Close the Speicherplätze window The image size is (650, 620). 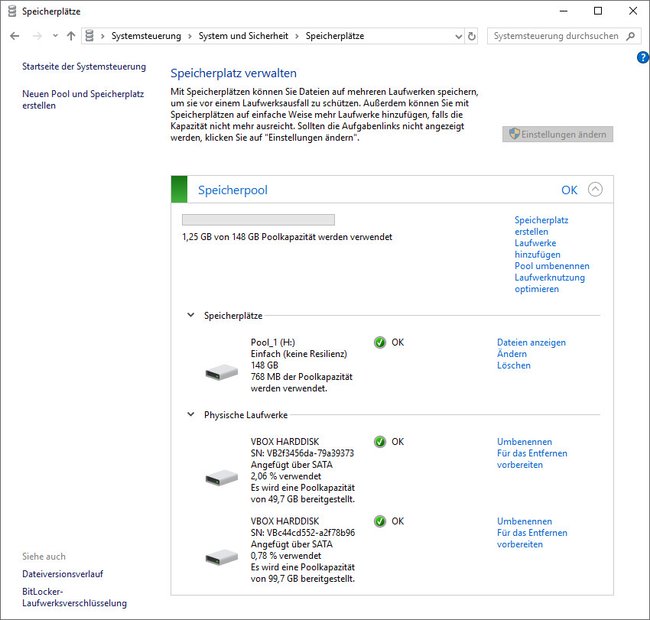click(x=633, y=11)
